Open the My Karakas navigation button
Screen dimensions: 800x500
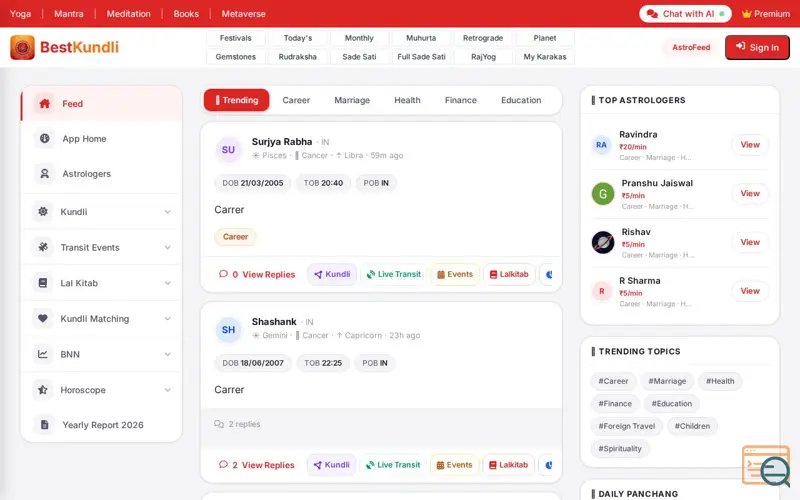point(545,57)
